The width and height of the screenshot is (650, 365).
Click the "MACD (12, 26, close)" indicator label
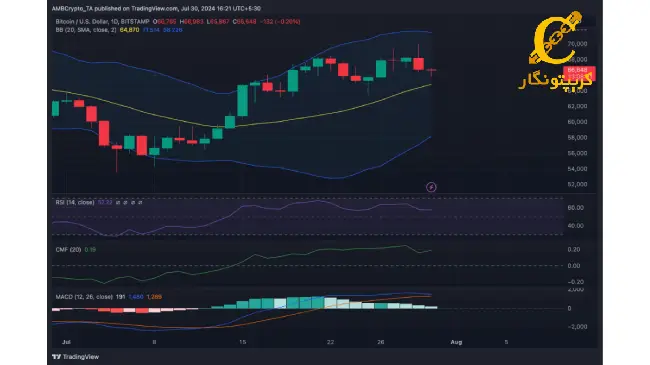84,297
